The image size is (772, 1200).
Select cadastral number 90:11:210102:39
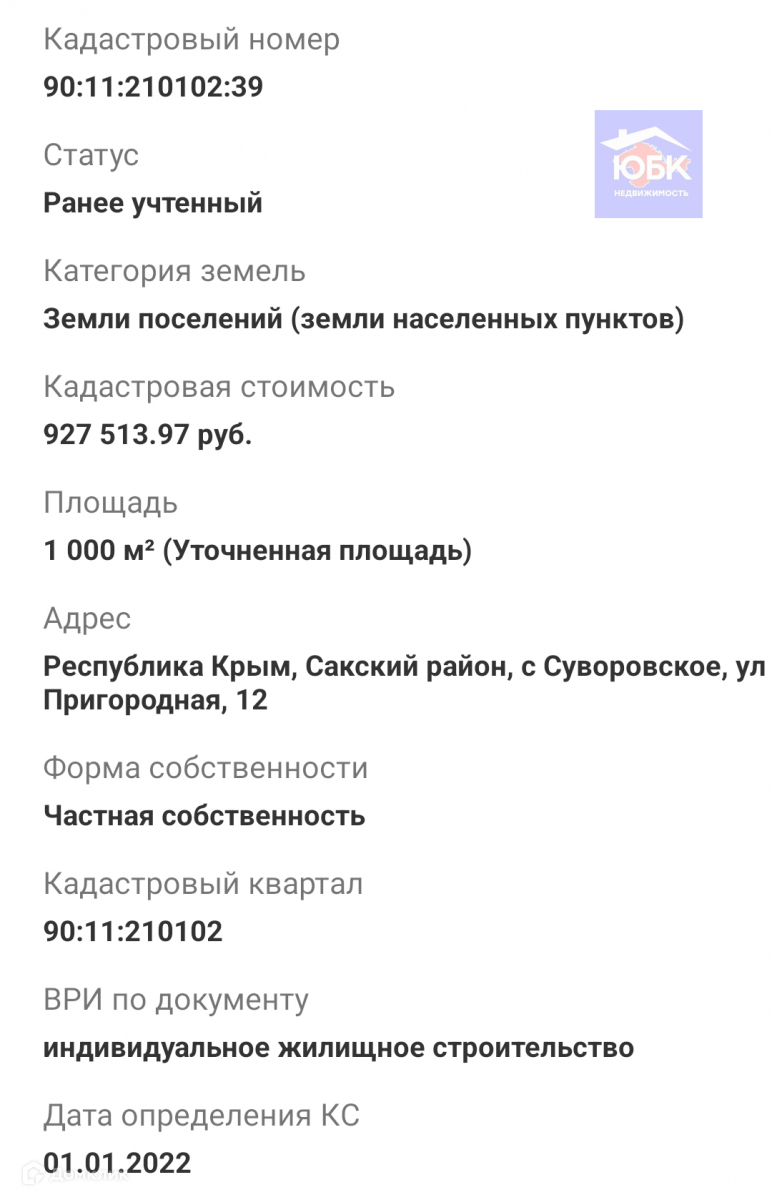pyautogui.click(x=153, y=87)
